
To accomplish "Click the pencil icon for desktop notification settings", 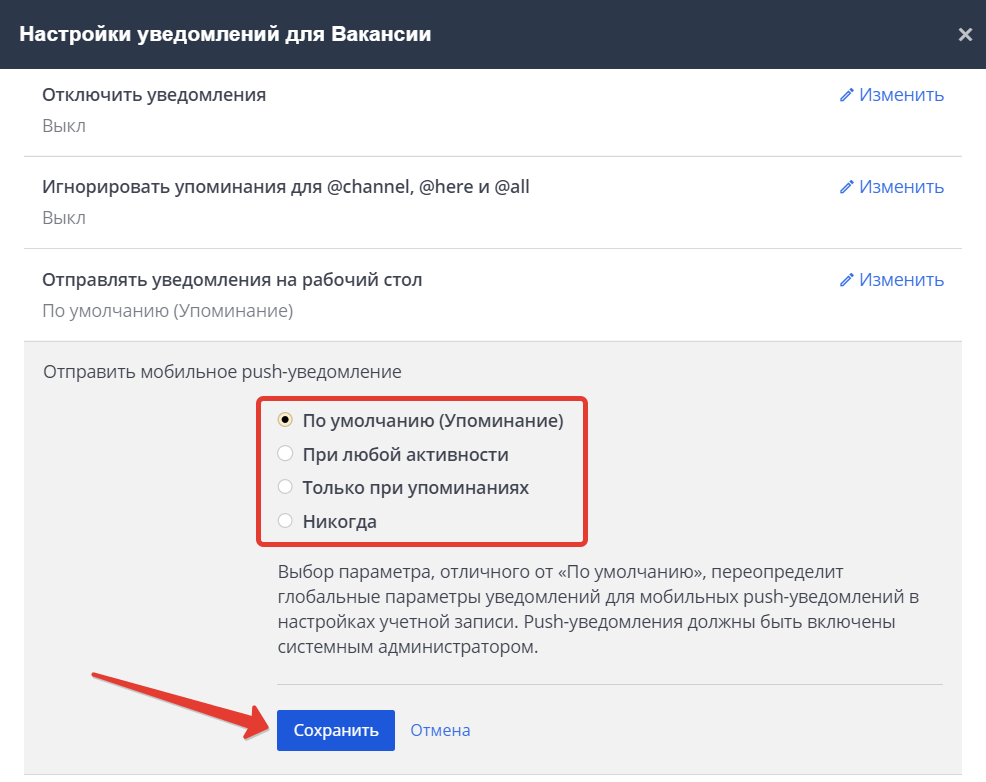I will point(845,280).
